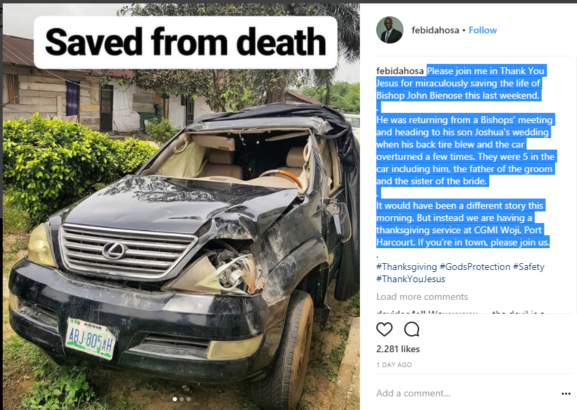This screenshot has width=577, height=410.
Task: Expand Load more comments
Action: [422, 297]
